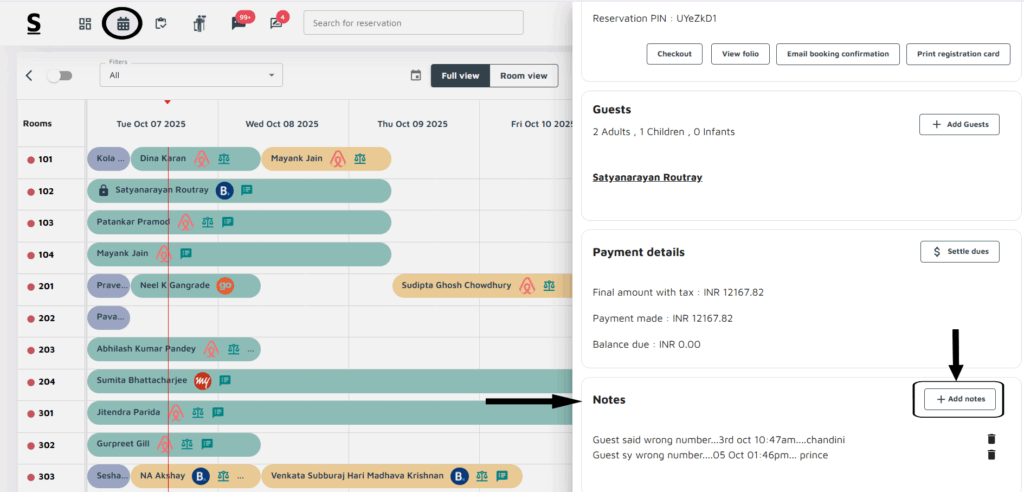
Task: Open messages with 99+ badge
Action: point(239,22)
